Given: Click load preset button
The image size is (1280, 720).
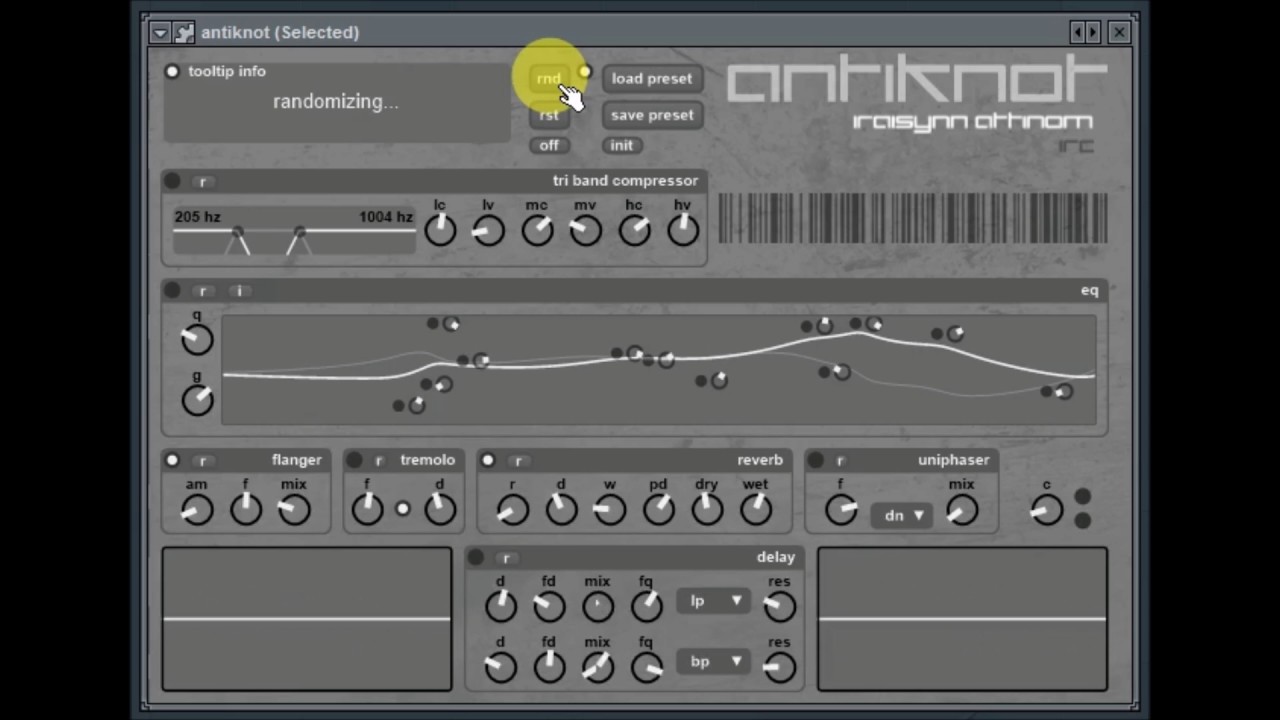Looking at the screenshot, I should 652,79.
